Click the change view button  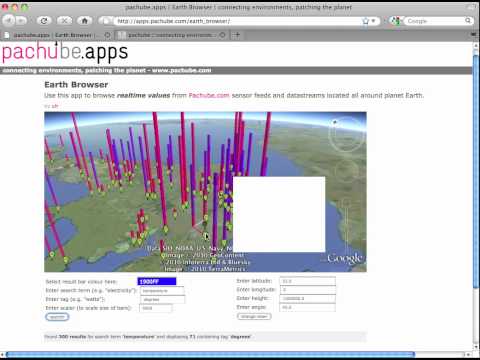click(x=254, y=316)
